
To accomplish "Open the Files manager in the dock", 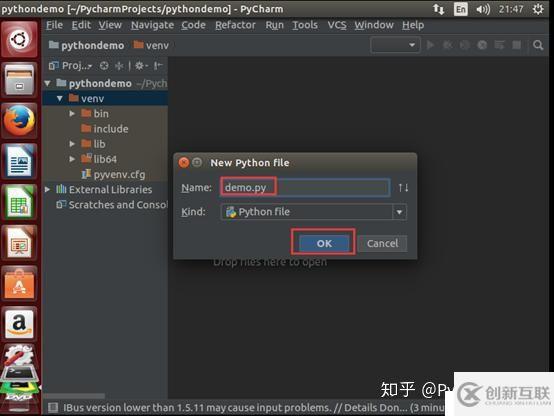I will [19, 80].
